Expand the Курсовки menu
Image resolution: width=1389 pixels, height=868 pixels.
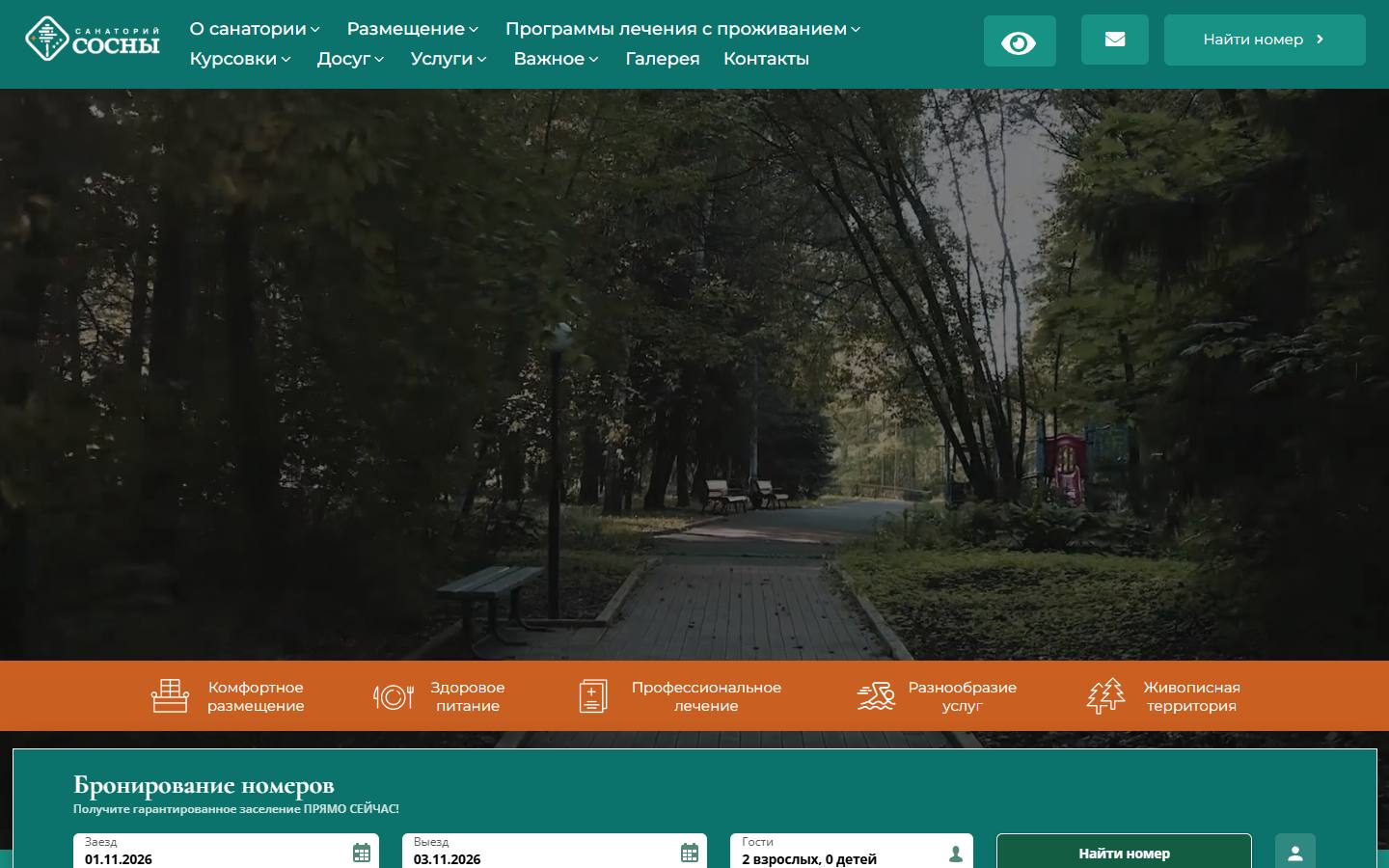pyautogui.click(x=240, y=59)
